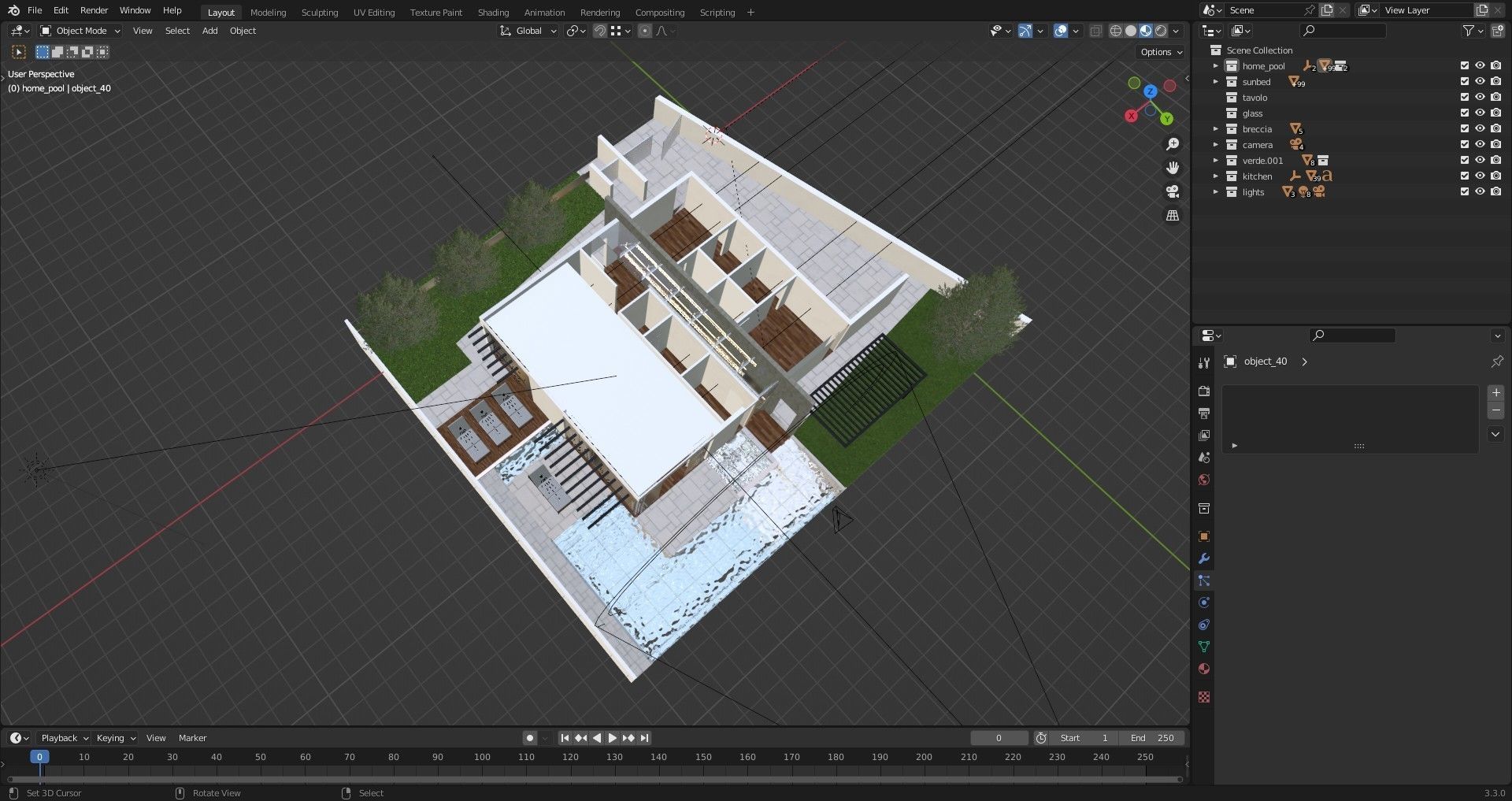Click Marker in the timeline header
Screen dimensions: 1512x801
(x=192, y=738)
